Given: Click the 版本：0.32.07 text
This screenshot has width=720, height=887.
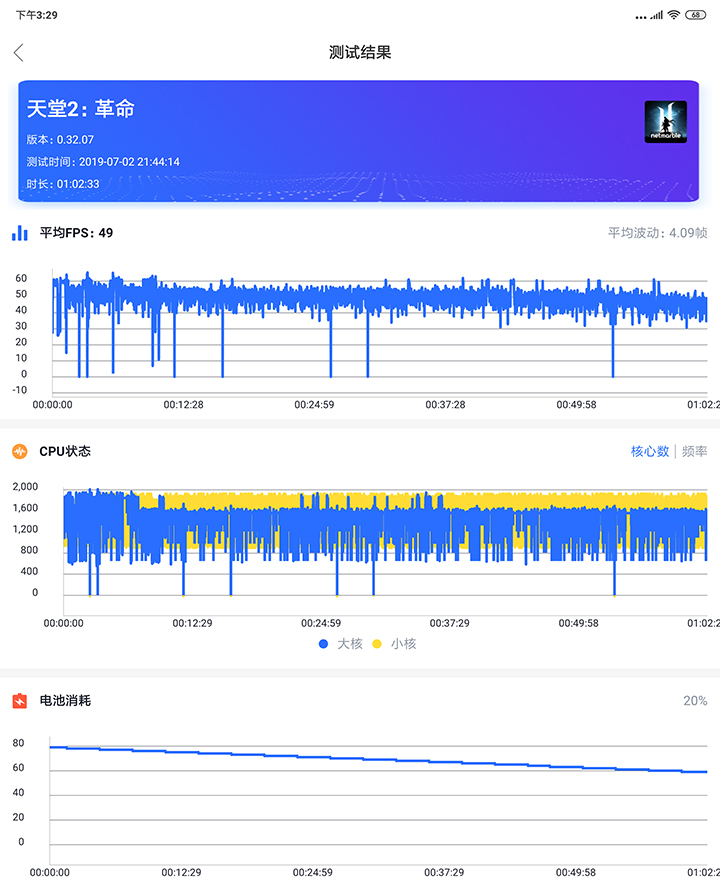Looking at the screenshot, I should 60,140.
